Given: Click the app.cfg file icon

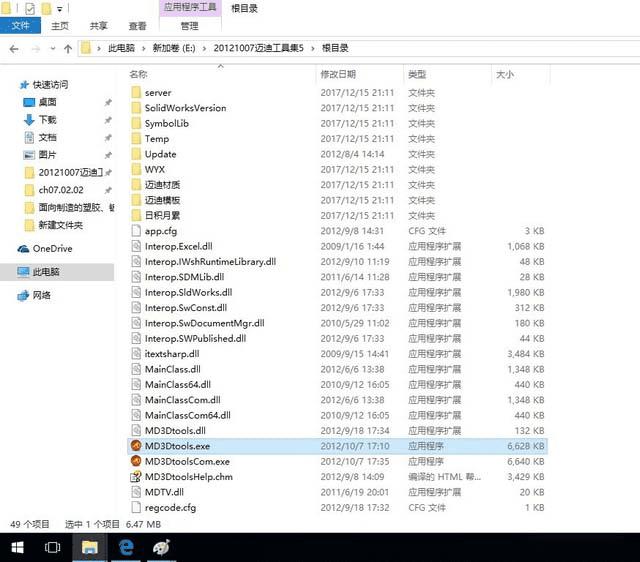Looking at the screenshot, I should pyautogui.click(x=136, y=231).
